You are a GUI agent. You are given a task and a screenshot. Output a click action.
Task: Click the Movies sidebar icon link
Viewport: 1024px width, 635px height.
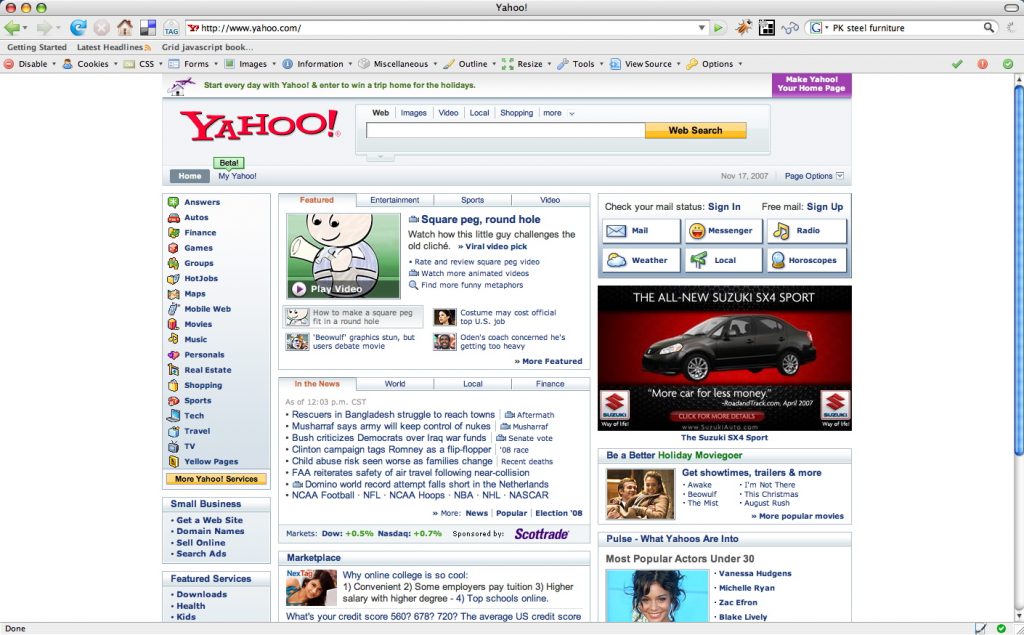(x=173, y=324)
